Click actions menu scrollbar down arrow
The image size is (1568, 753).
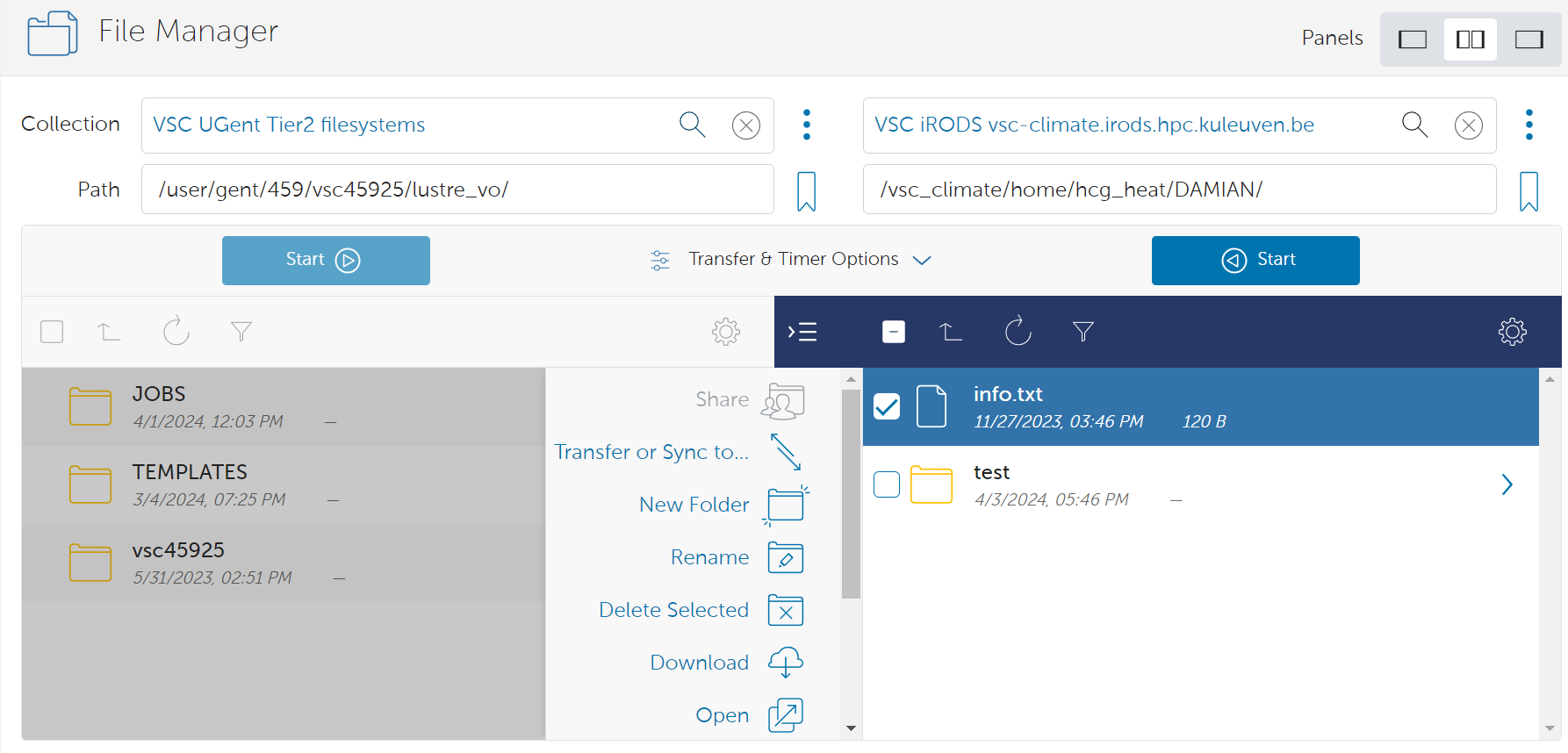click(851, 728)
